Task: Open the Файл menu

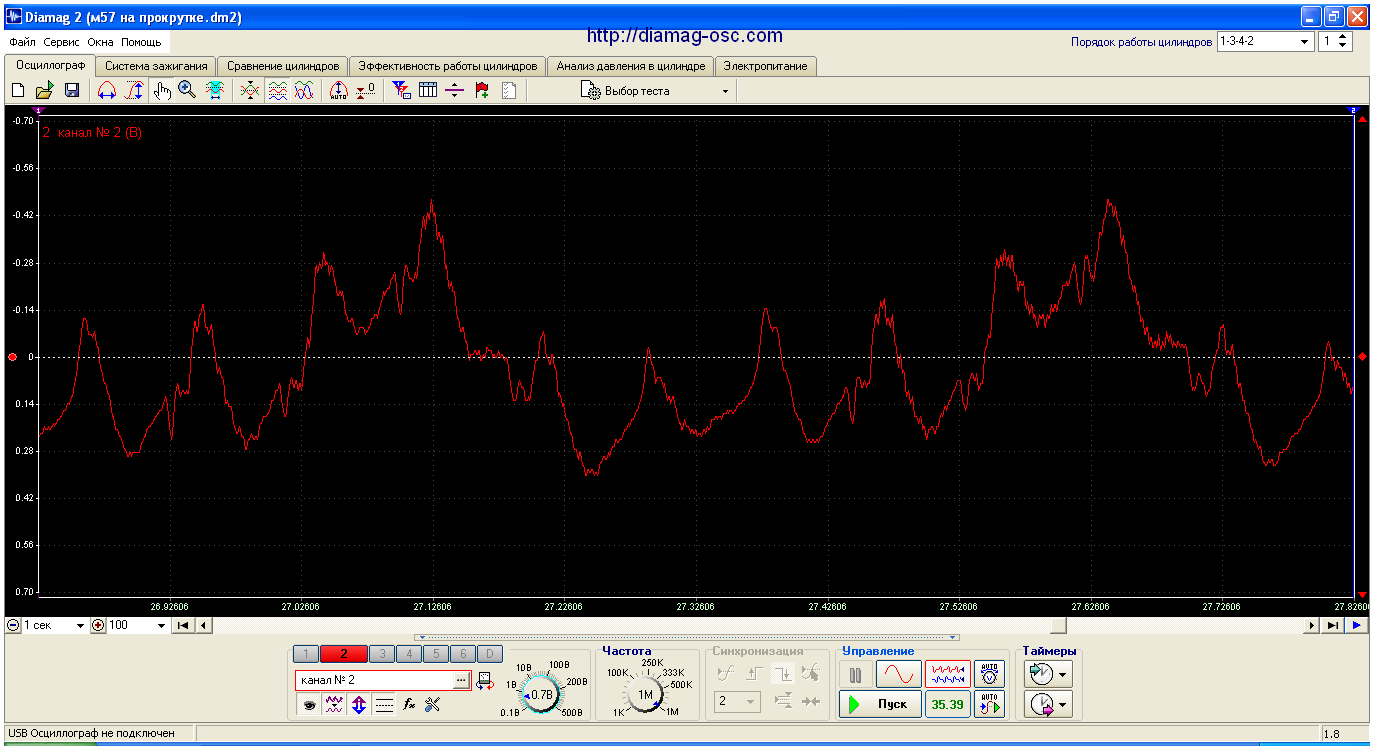Action: tap(22, 43)
